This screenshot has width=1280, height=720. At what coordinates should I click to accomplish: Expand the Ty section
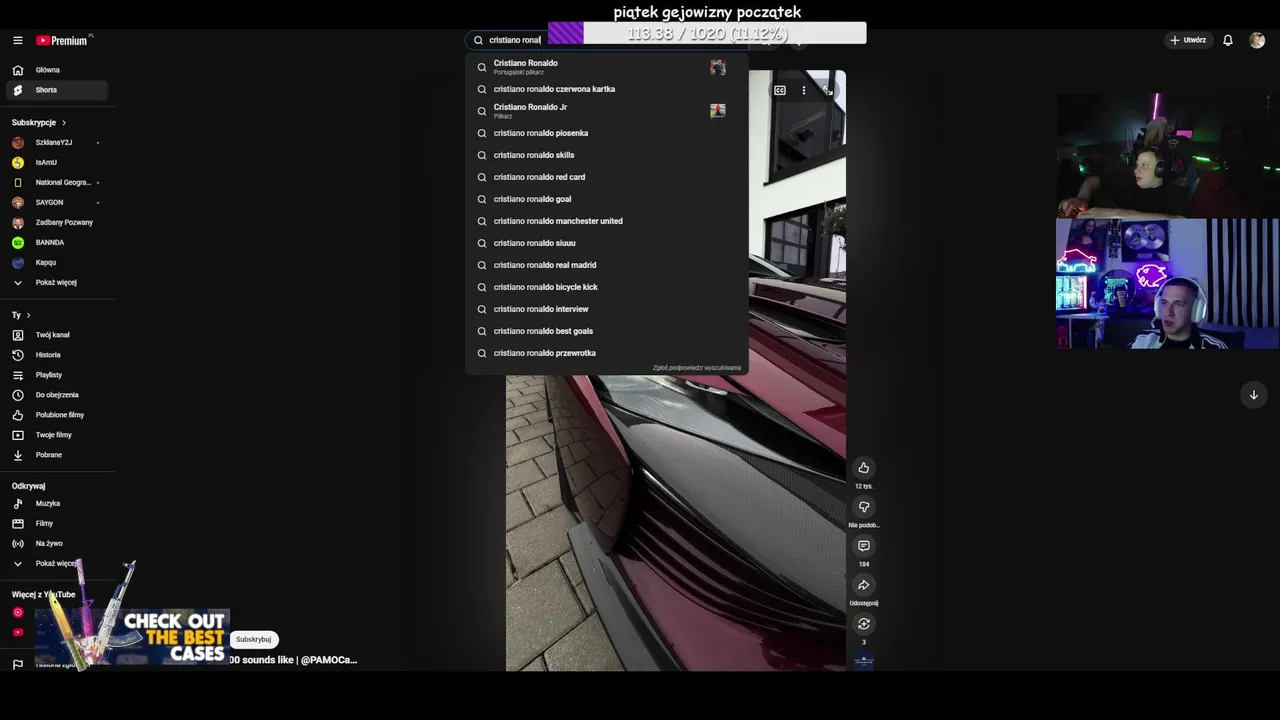(21, 315)
